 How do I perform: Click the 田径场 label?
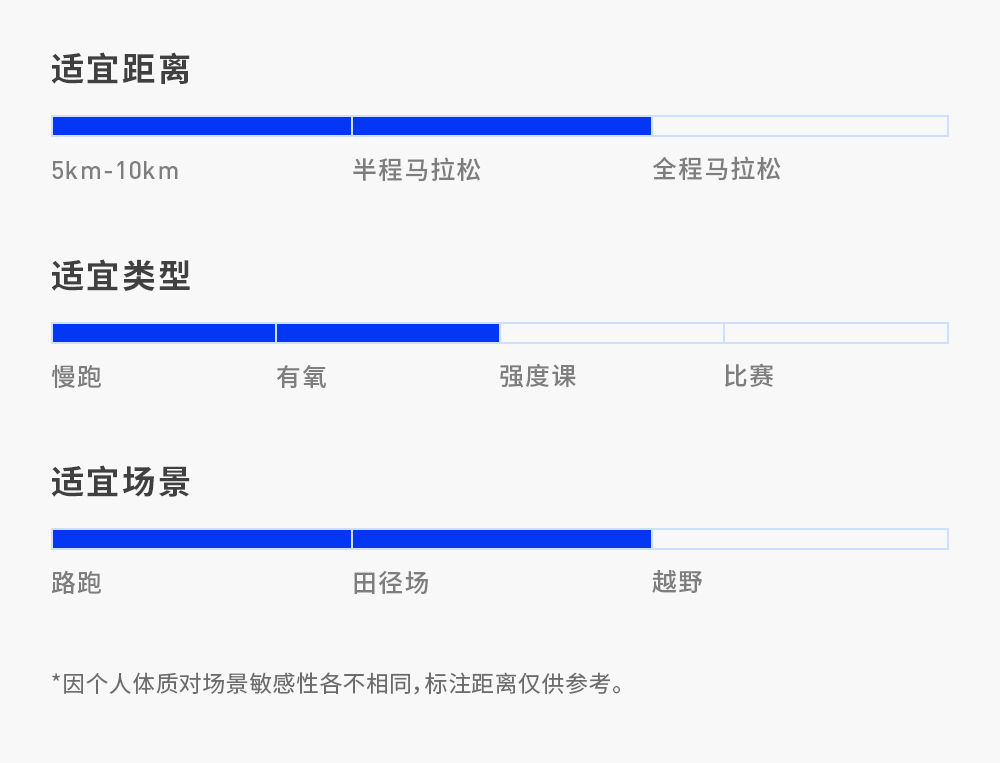pyautogui.click(x=391, y=583)
